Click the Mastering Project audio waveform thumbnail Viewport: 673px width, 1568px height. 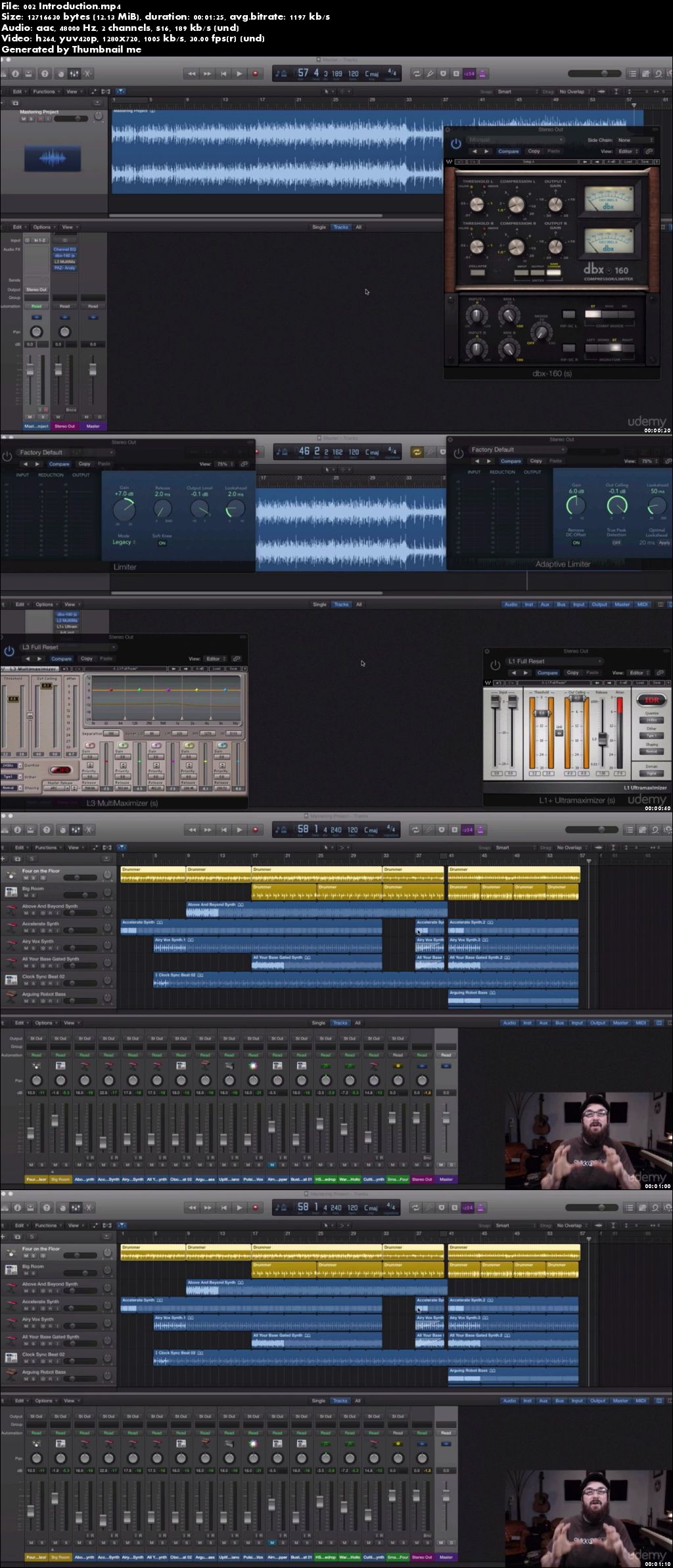53,158
